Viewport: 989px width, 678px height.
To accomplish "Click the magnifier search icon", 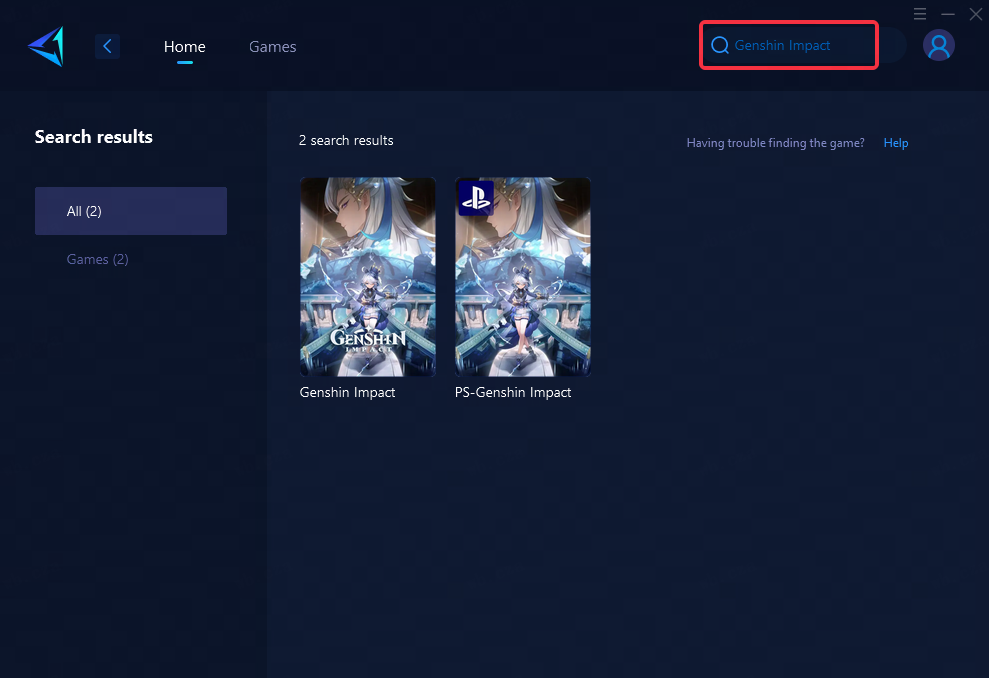I will [720, 45].
